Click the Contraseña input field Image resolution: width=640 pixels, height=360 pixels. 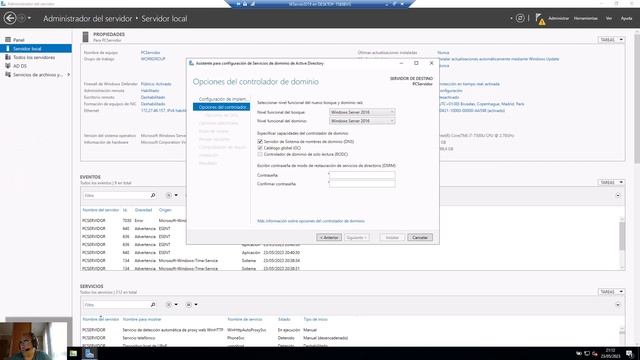tap(362, 175)
